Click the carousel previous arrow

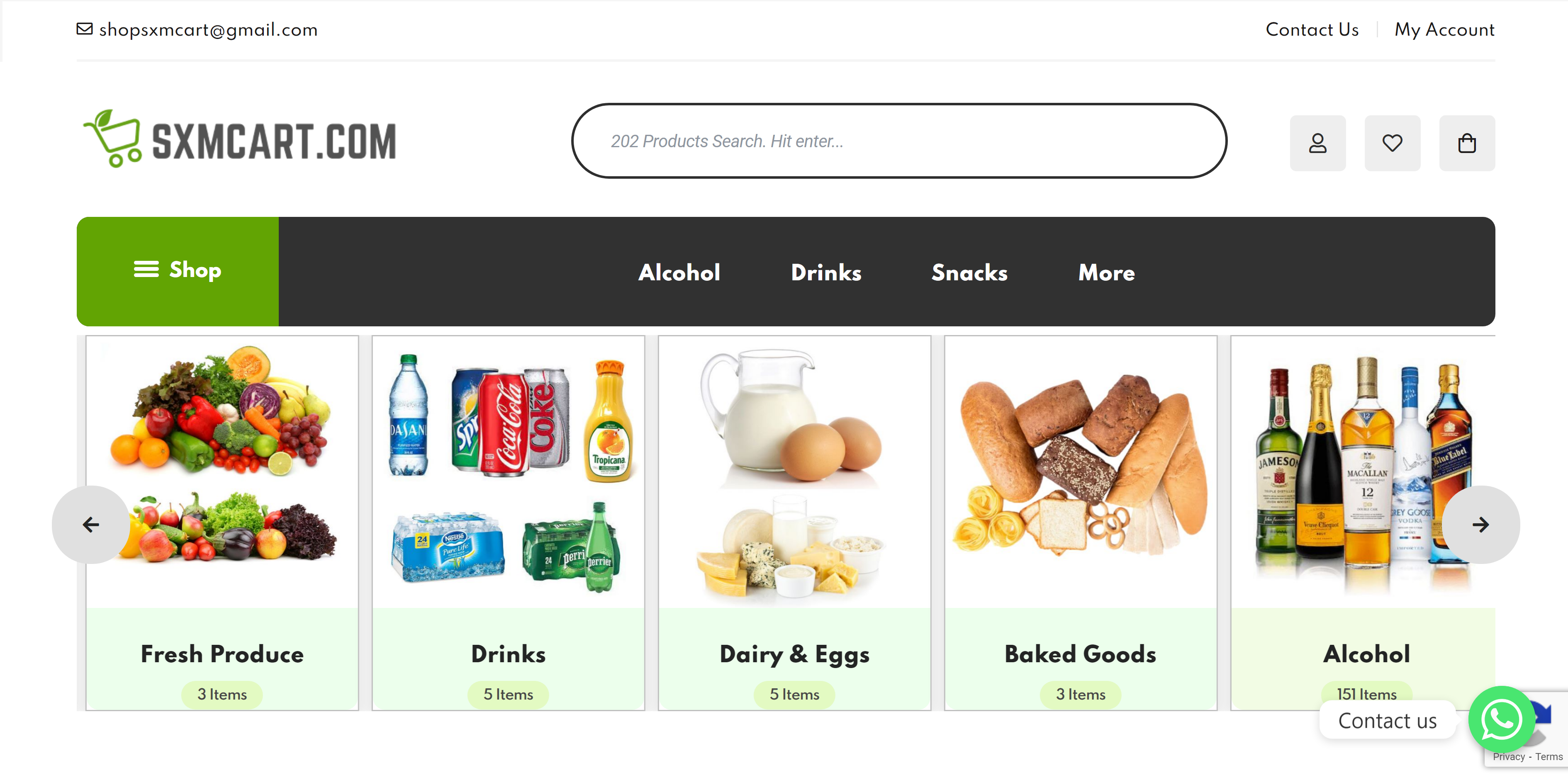point(91,525)
